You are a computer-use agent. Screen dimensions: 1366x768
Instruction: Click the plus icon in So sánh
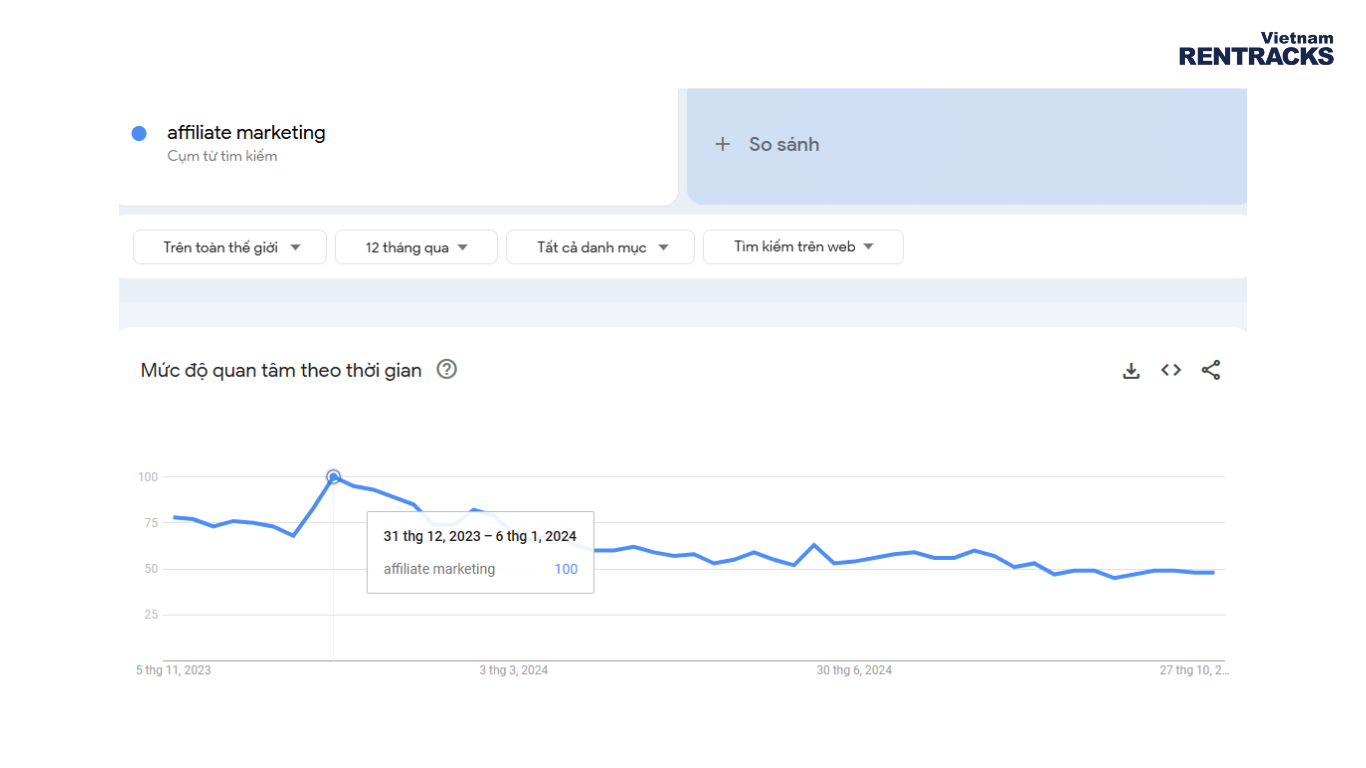(723, 144)
